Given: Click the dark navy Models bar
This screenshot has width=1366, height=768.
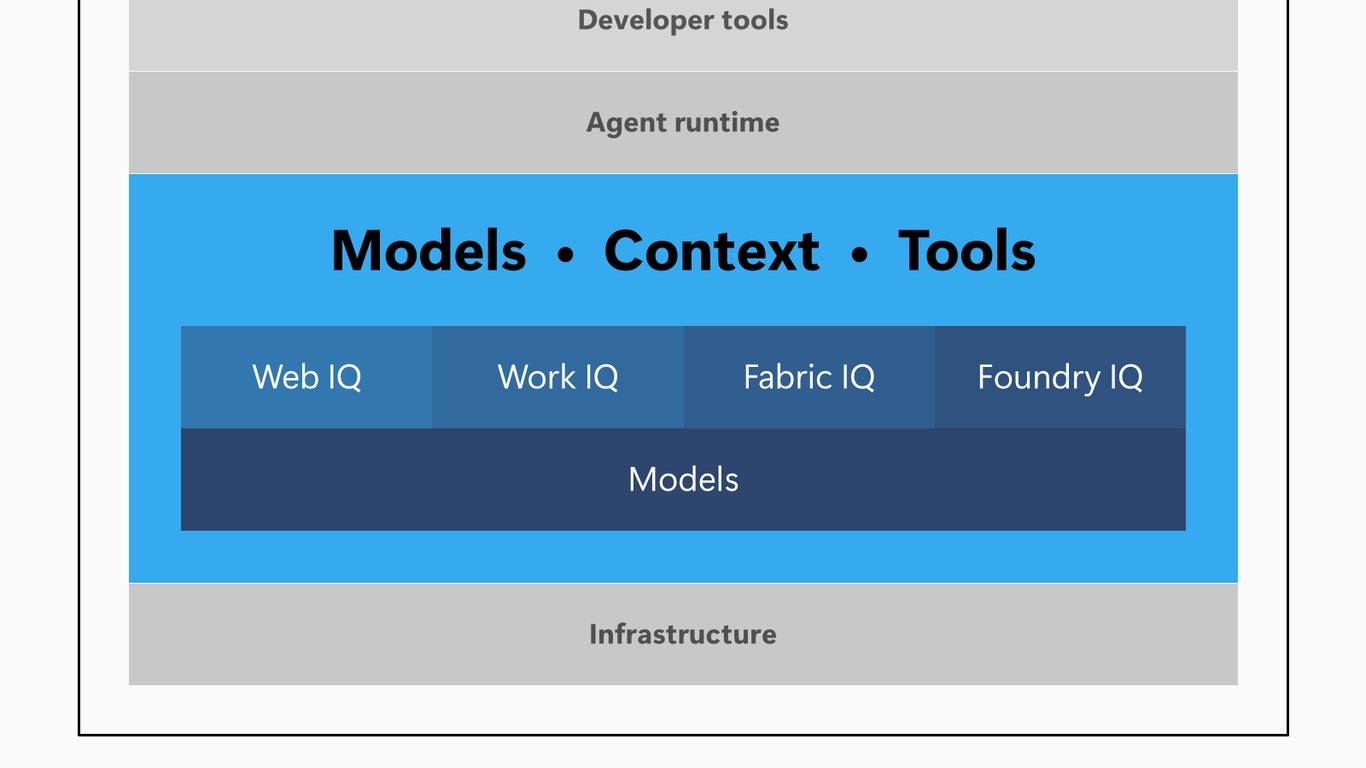Looking at the screenshot, I should pos(683,480).
